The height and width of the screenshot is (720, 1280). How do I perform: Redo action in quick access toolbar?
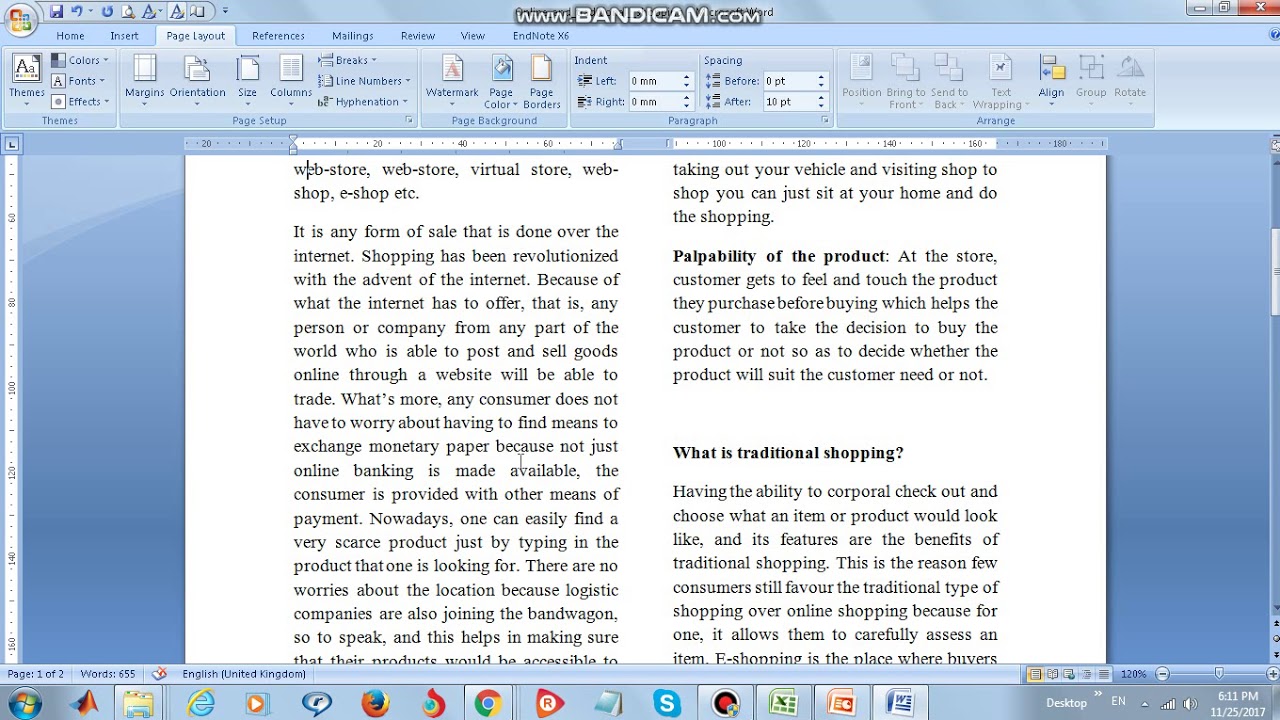tap(107, 12)
